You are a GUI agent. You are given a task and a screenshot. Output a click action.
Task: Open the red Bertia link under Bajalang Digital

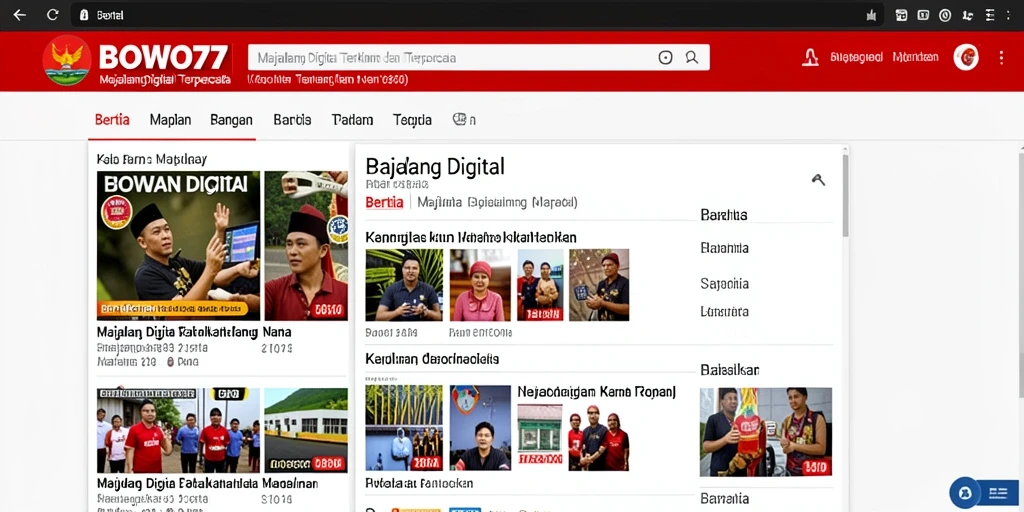point(384,202)
